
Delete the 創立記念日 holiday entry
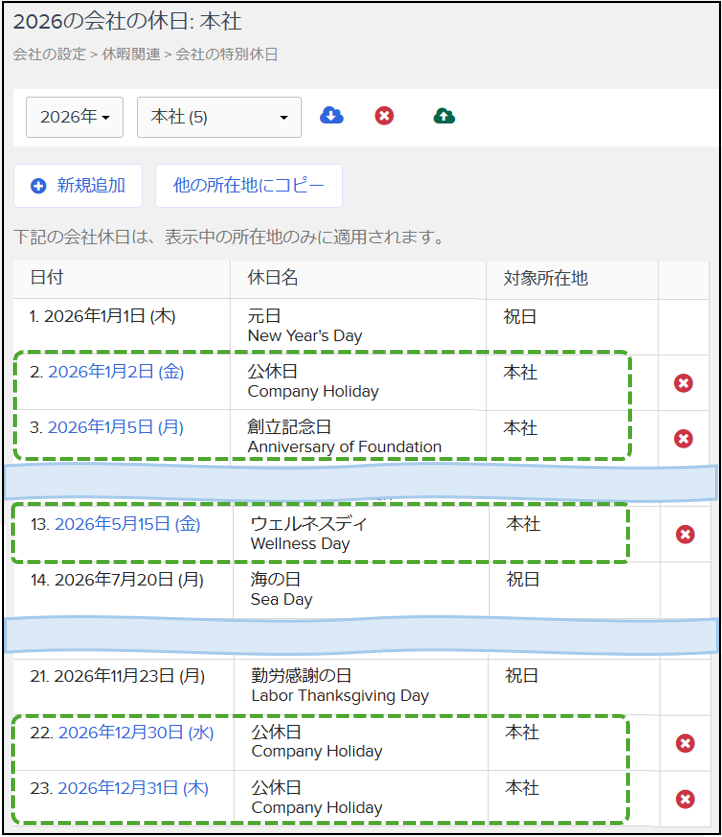684,439
